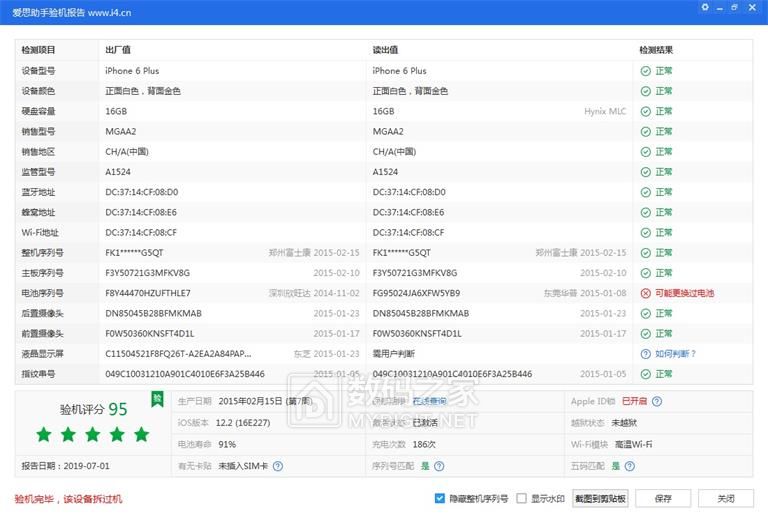768x522 pixels.
Task: Click the iOS version 12.2 (16E227) value
Action: [x=243, y=423]
